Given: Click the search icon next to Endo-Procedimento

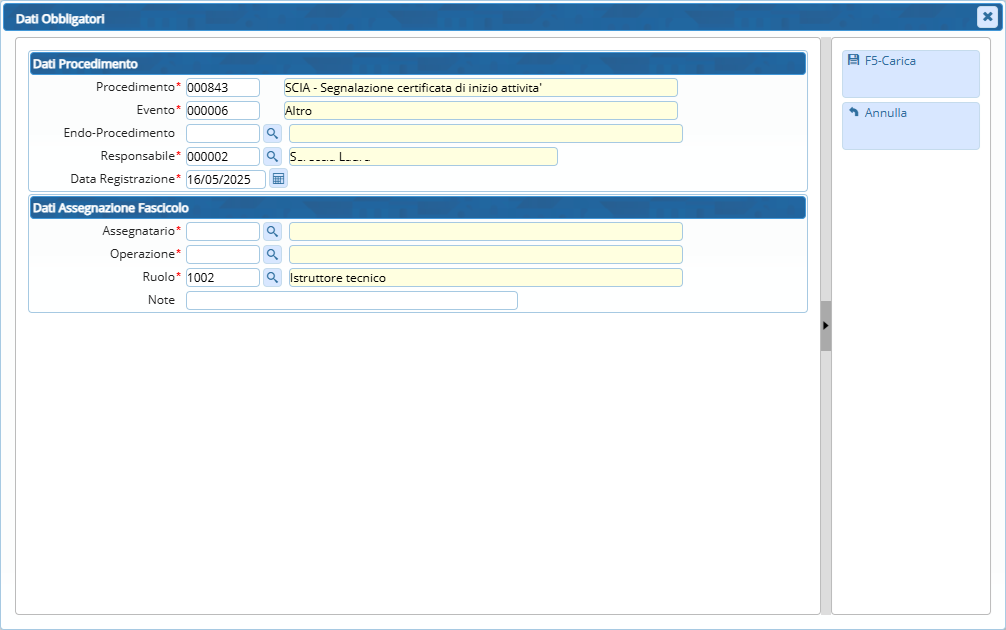Looking at the screenshot, I should [x=272, y=133].
